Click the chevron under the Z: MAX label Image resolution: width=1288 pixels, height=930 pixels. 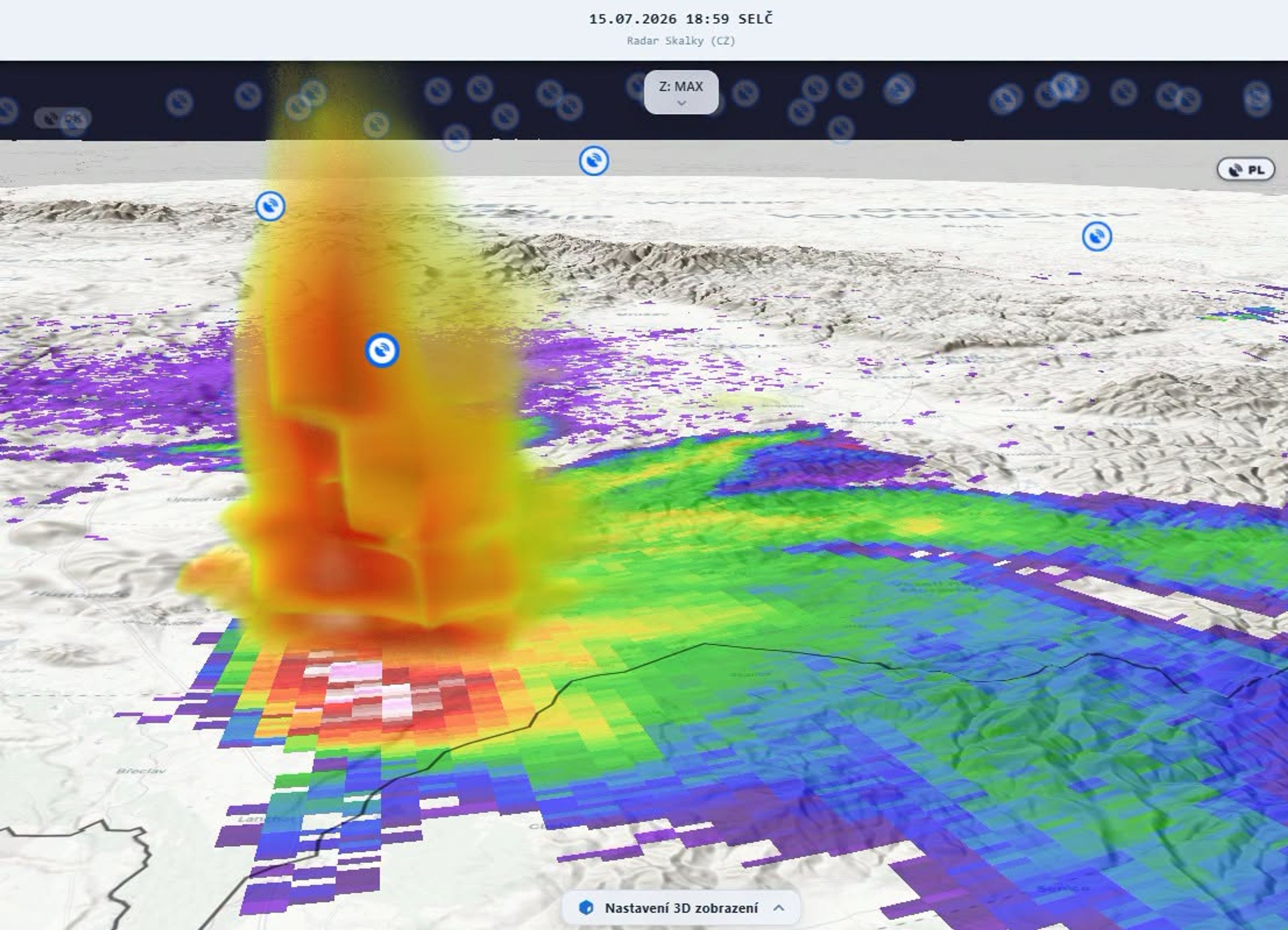coord(682,103)
